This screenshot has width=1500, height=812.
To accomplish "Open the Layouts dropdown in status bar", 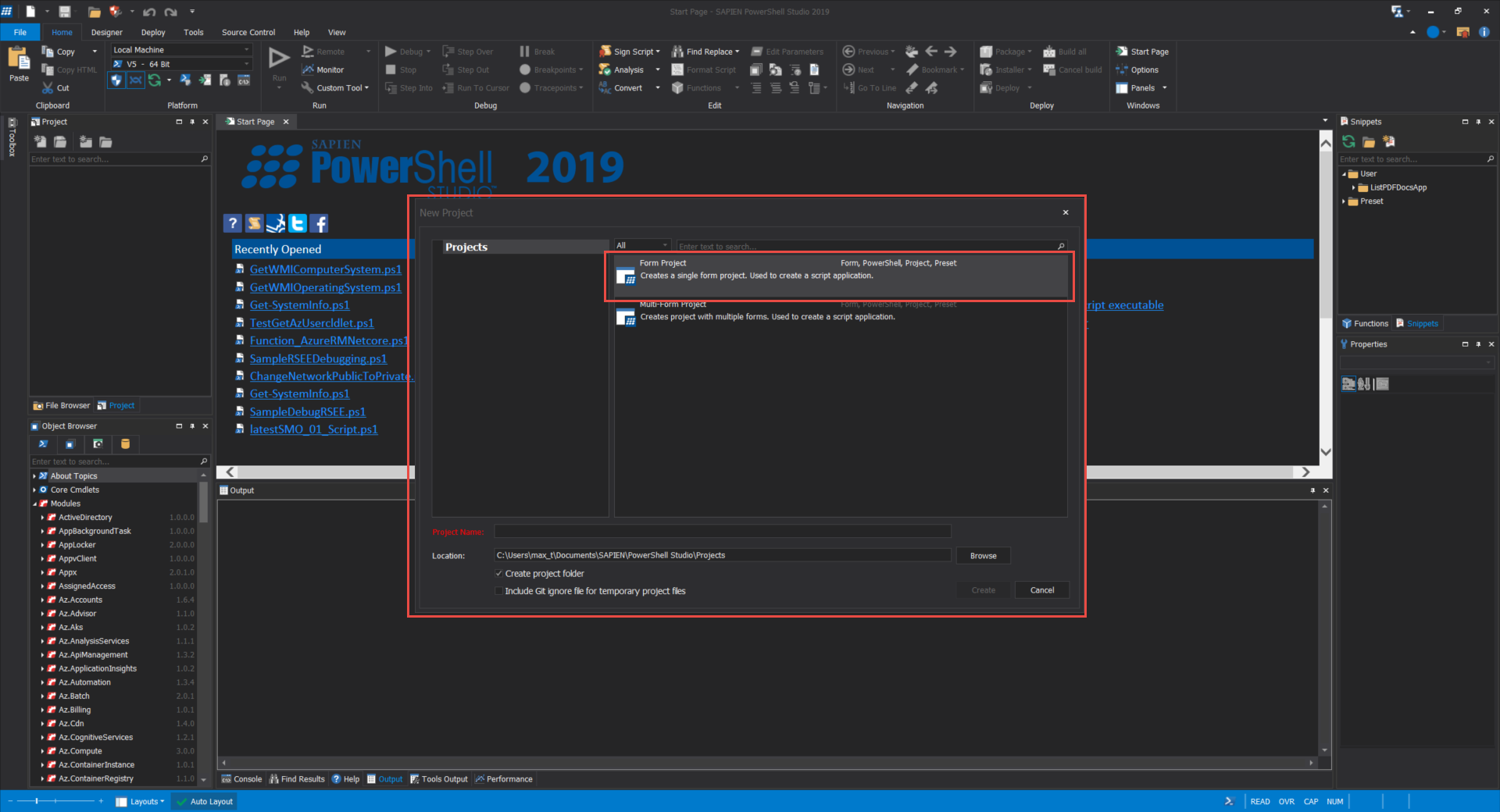I will click(x=141, y=801).
